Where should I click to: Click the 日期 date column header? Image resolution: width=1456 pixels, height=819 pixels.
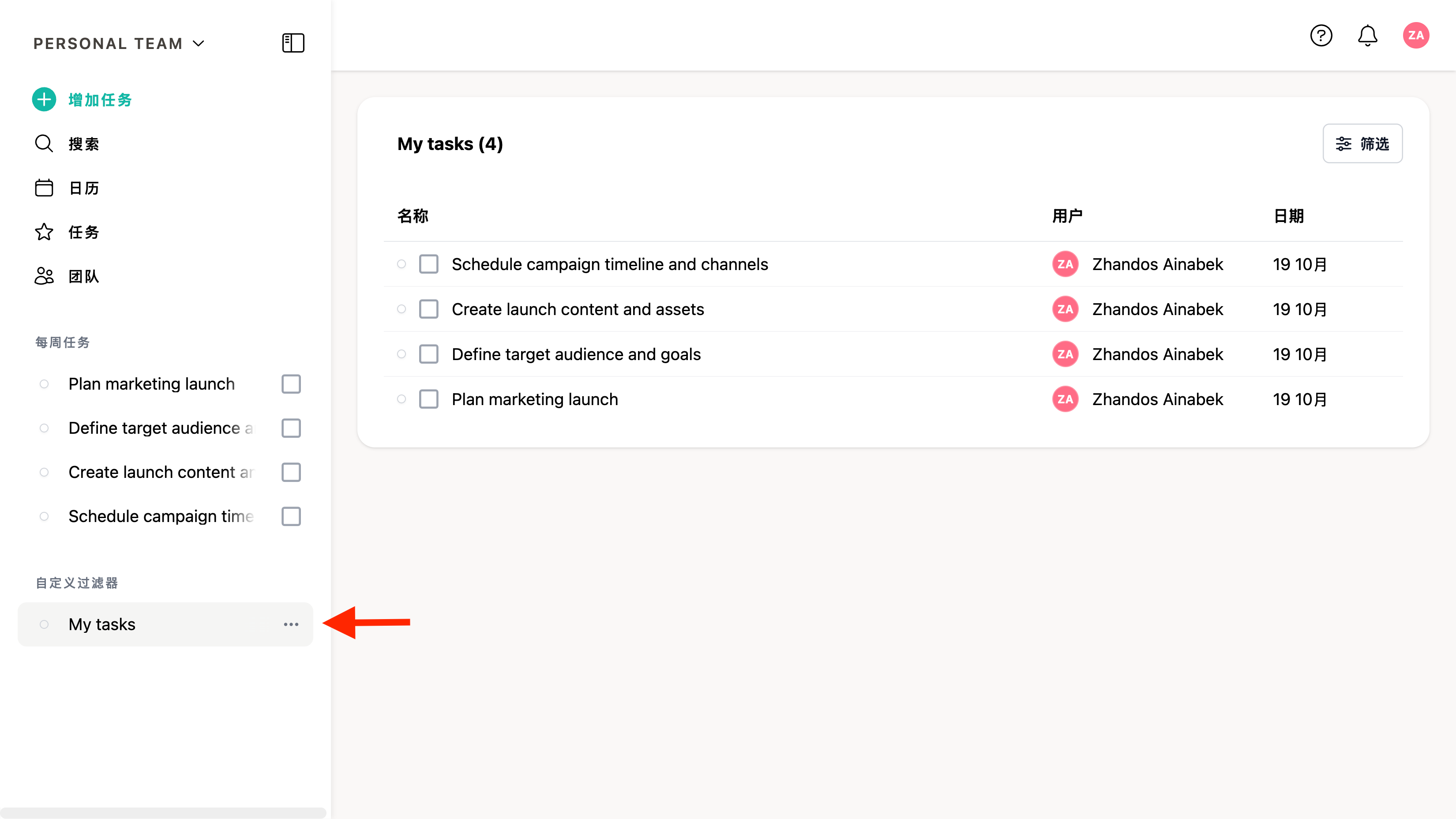point(1289,216)
